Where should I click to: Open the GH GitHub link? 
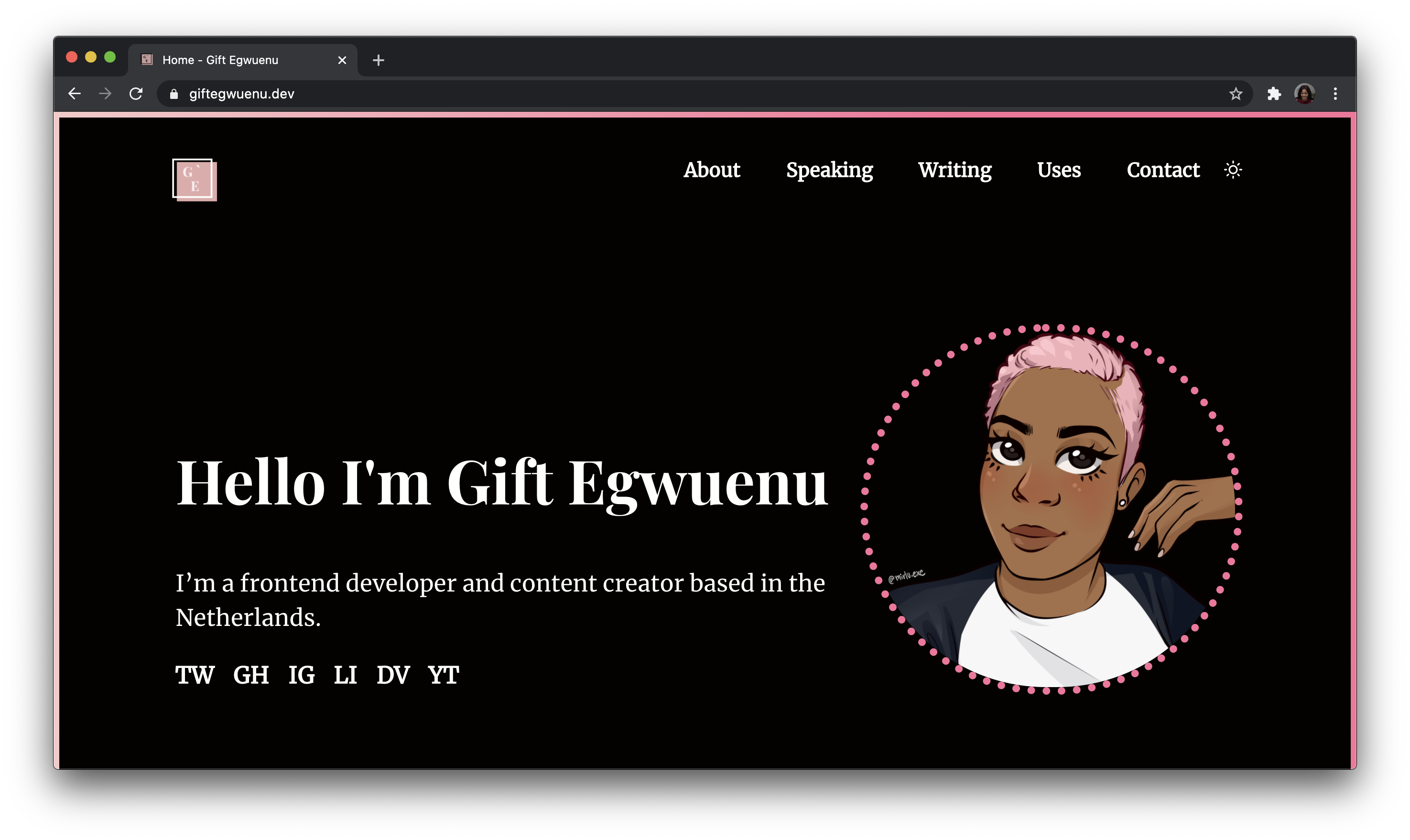pyautogui.click(x=251, y=675)
